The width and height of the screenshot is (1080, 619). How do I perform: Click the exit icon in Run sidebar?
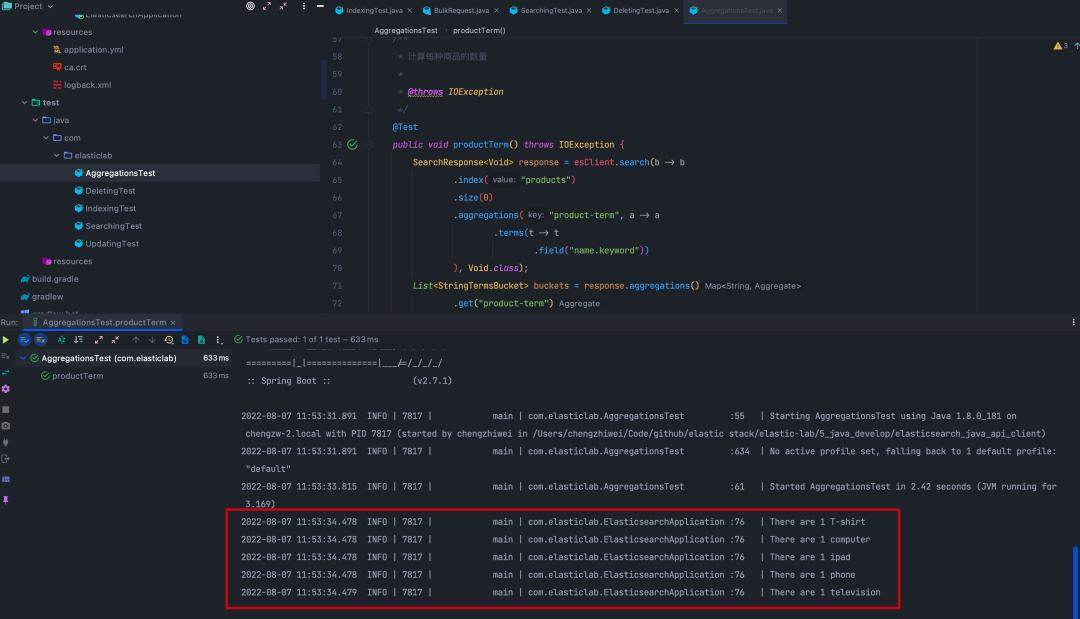coord(6,459)
